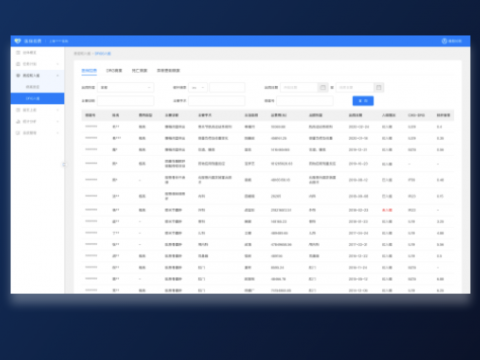Switch to the second tab in the tab bar
This screenshot has width=480, height=360.
[x=114, y=71]
